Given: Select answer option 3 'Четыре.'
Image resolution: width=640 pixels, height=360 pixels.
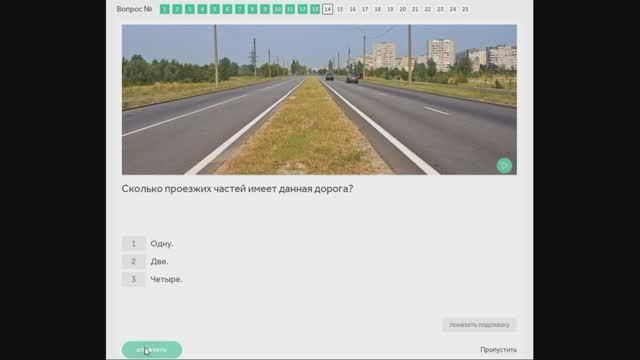Looking at the screenshot, I should [x=152, y=280].
